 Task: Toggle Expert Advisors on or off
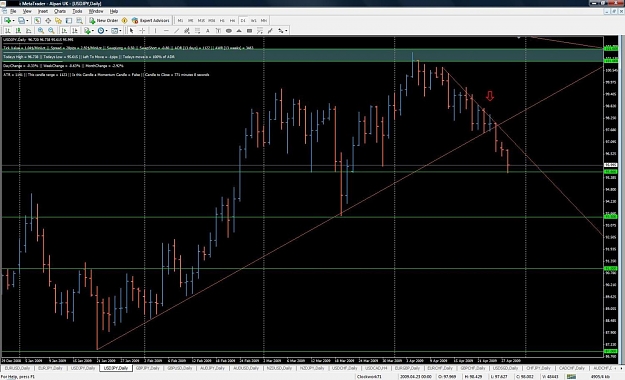151,20
